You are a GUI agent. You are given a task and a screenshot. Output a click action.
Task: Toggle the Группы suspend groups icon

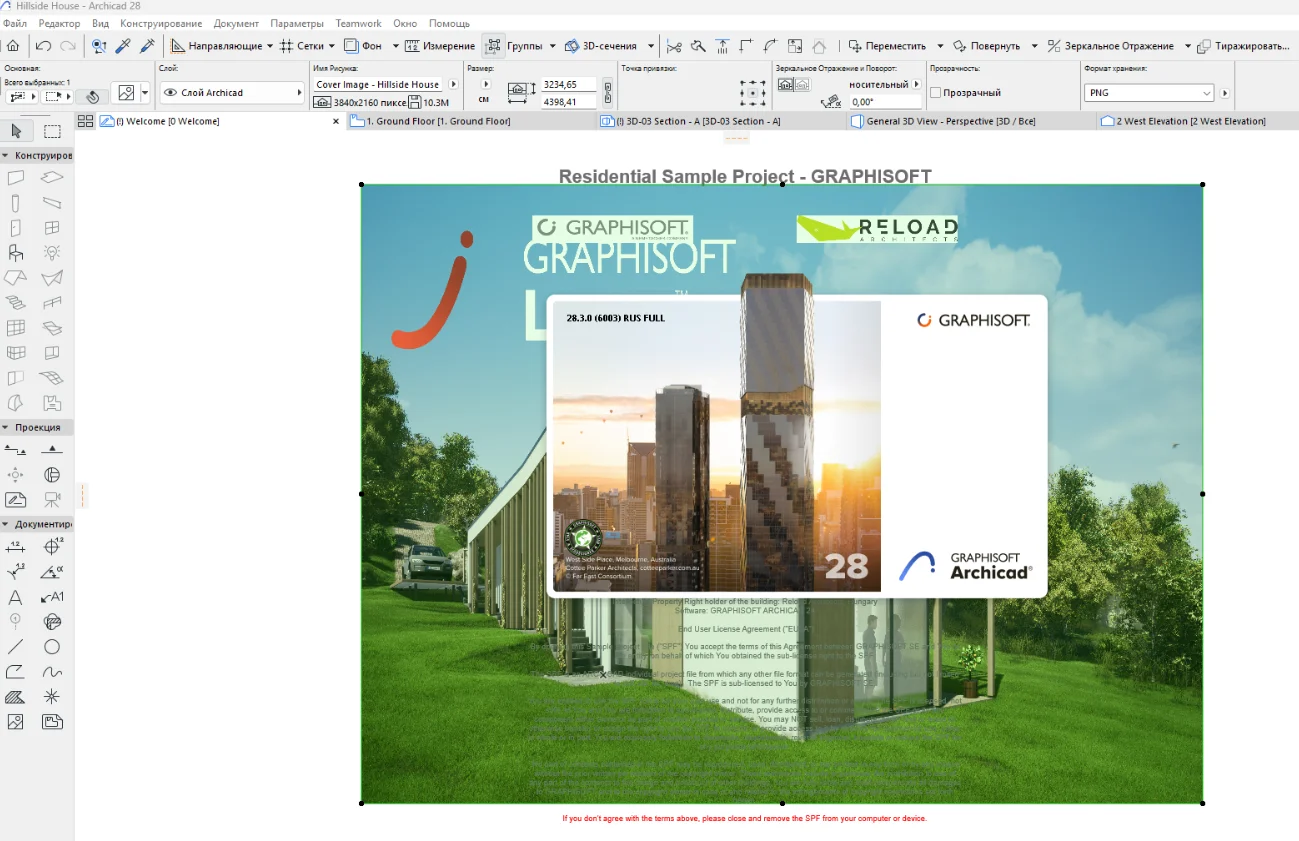pos(494,46)
